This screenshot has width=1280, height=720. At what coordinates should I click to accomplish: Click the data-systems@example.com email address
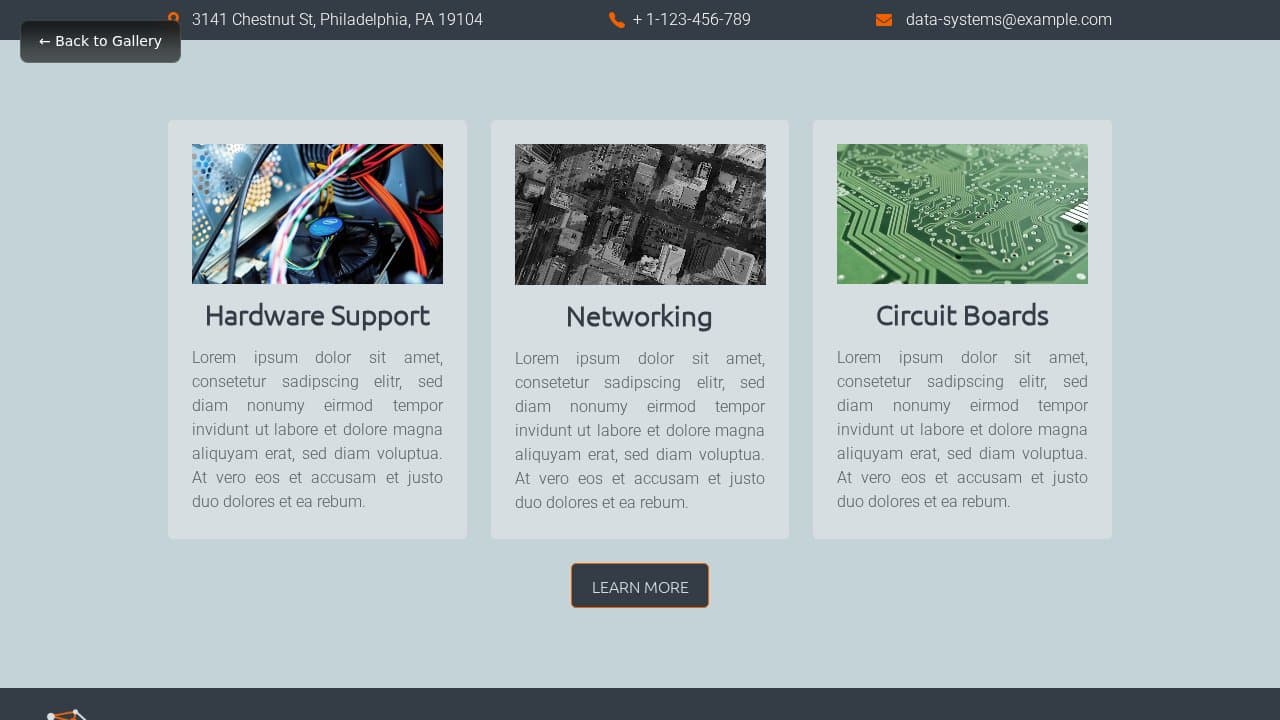[1007, 19]
